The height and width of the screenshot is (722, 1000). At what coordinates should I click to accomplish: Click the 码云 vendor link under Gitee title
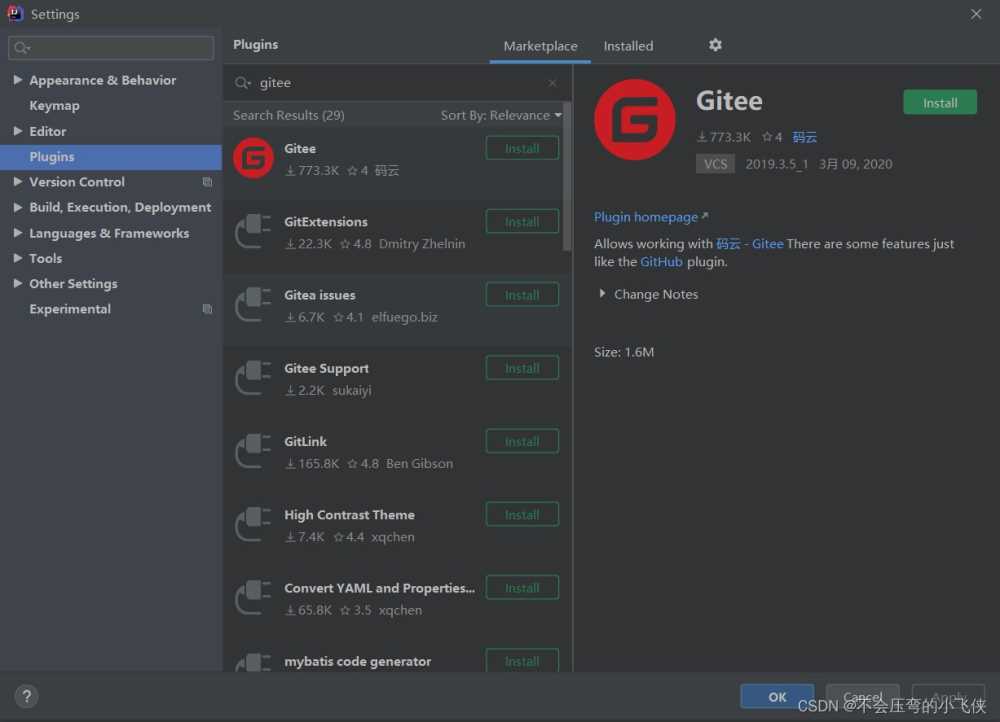[804, 136]
